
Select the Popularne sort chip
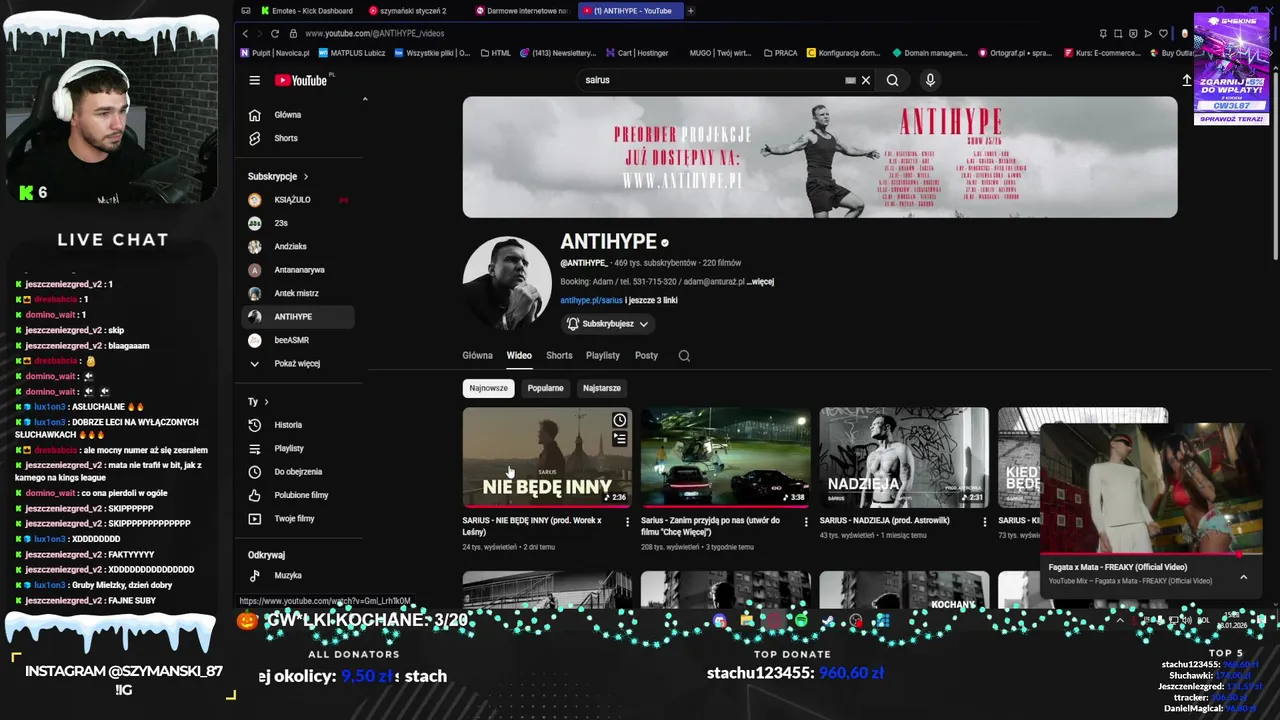[x=545, y=388]
